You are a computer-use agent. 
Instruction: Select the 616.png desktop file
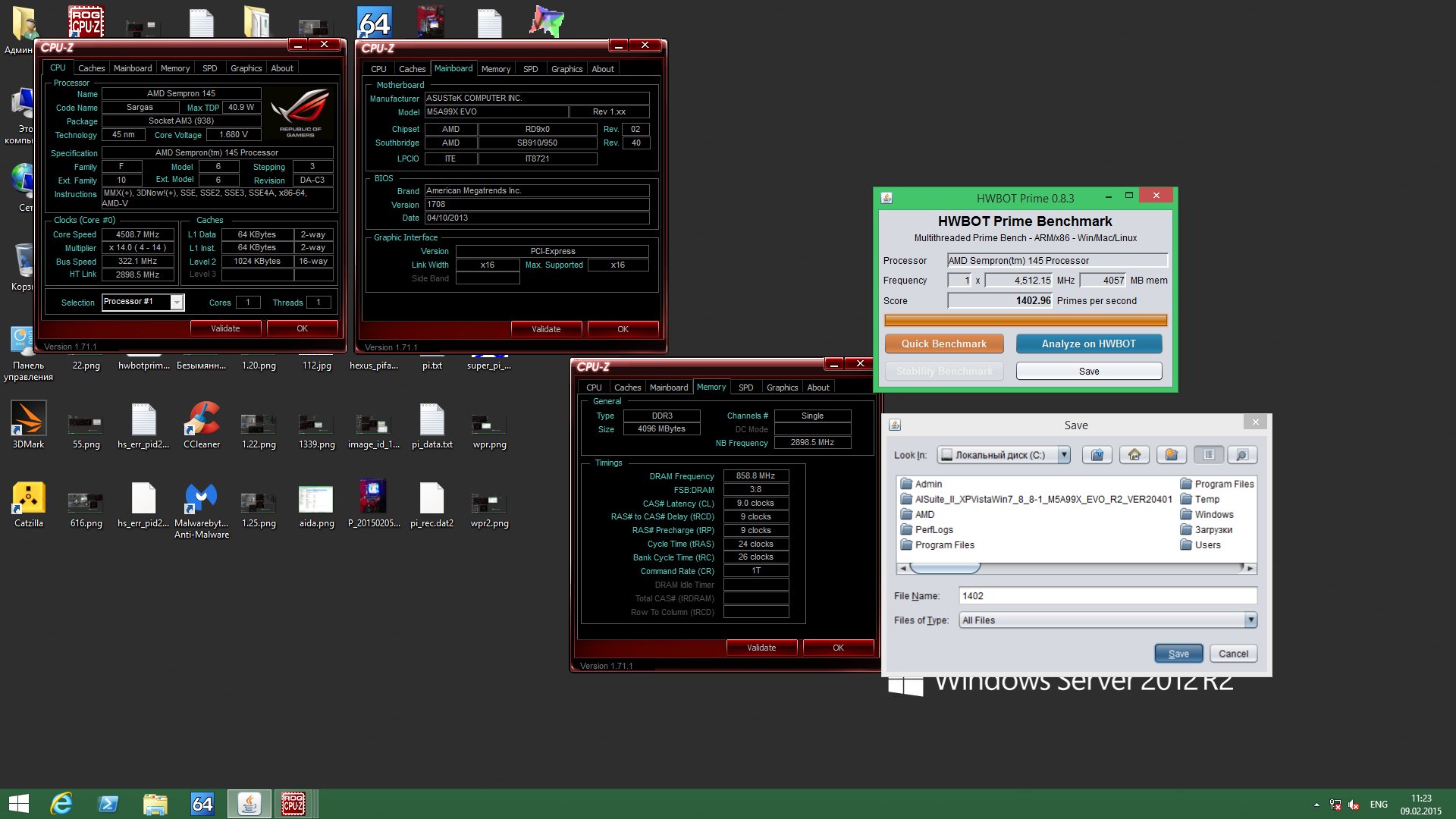[x=86, y=508]
